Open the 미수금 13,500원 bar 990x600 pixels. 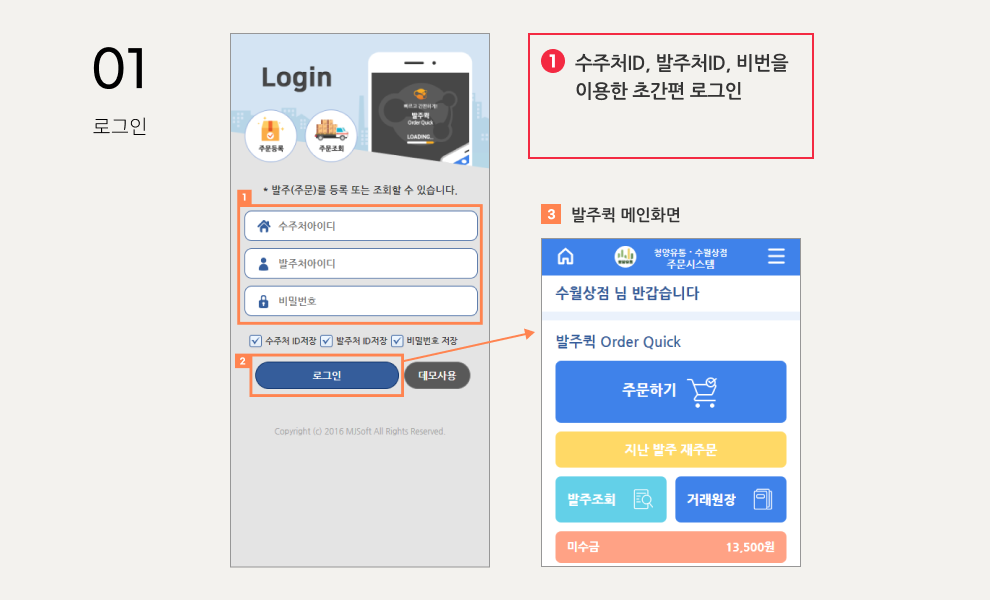pos(671,547)
